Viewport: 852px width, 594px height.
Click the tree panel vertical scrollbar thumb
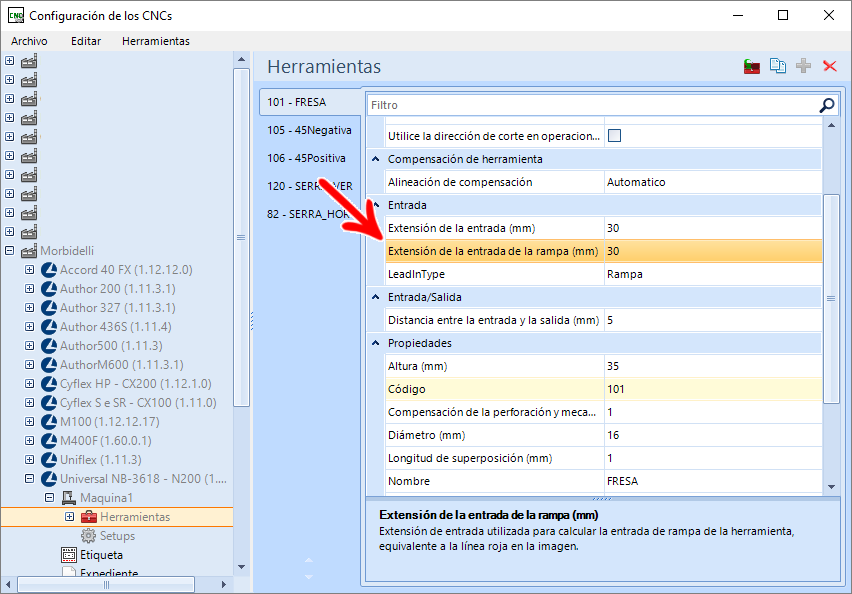click(x=242, y=237)
